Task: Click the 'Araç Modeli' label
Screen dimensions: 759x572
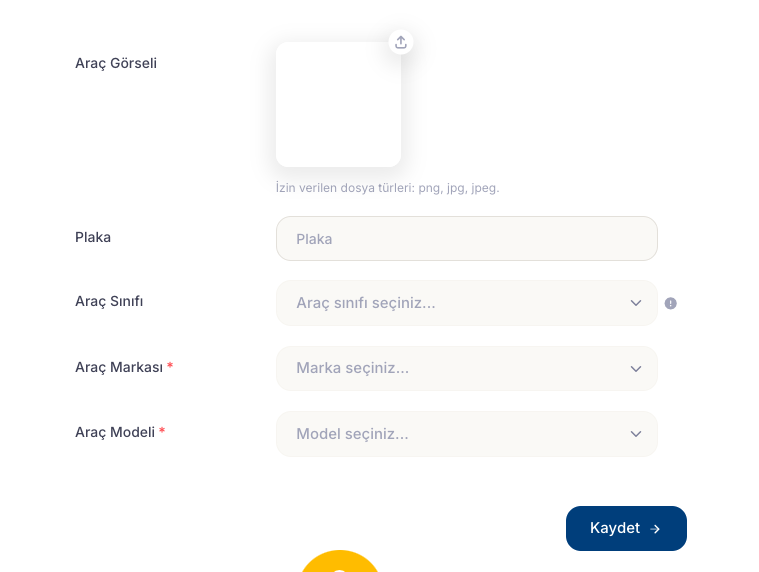Action: [114, 432]
